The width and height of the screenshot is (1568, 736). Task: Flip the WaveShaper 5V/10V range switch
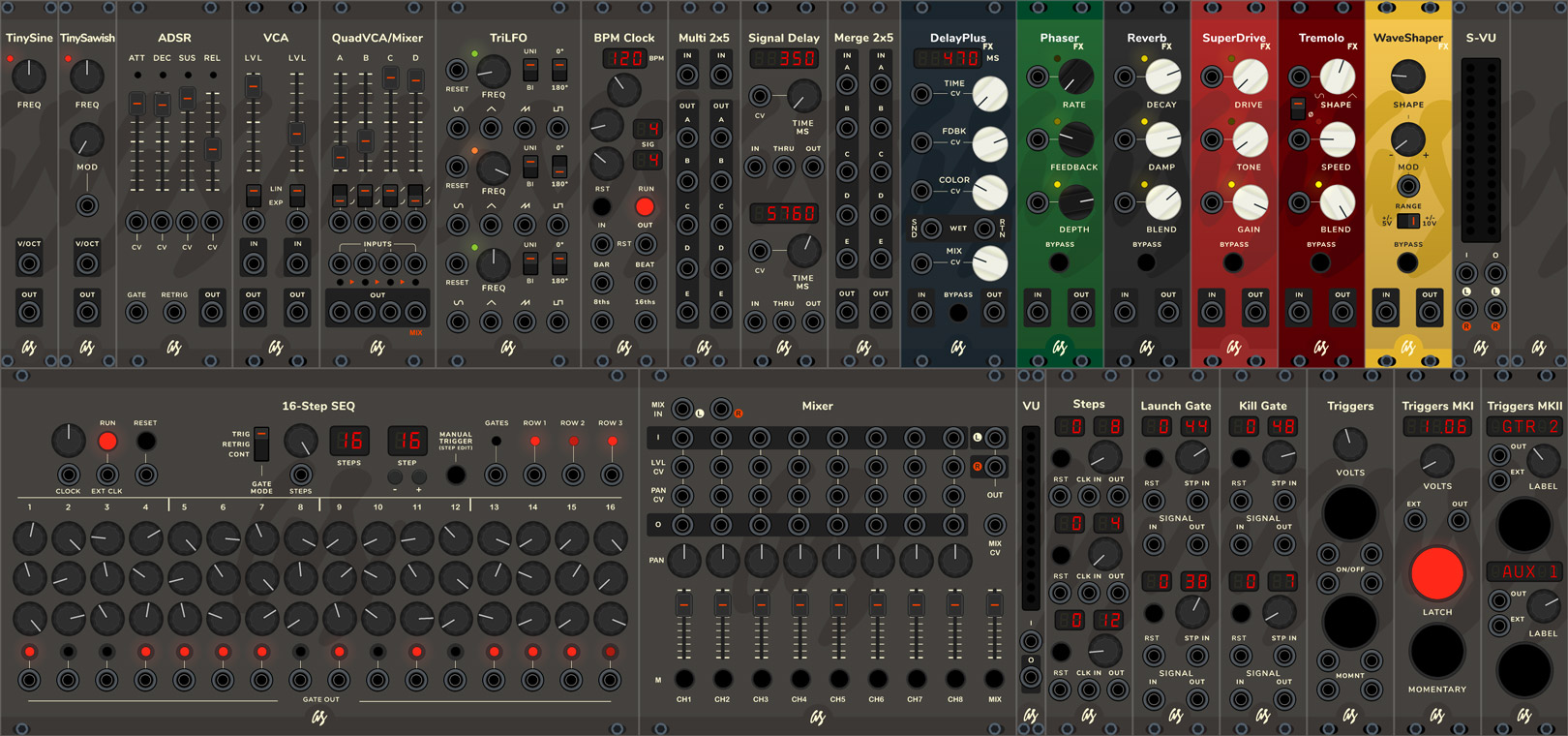coord(1408,221)
